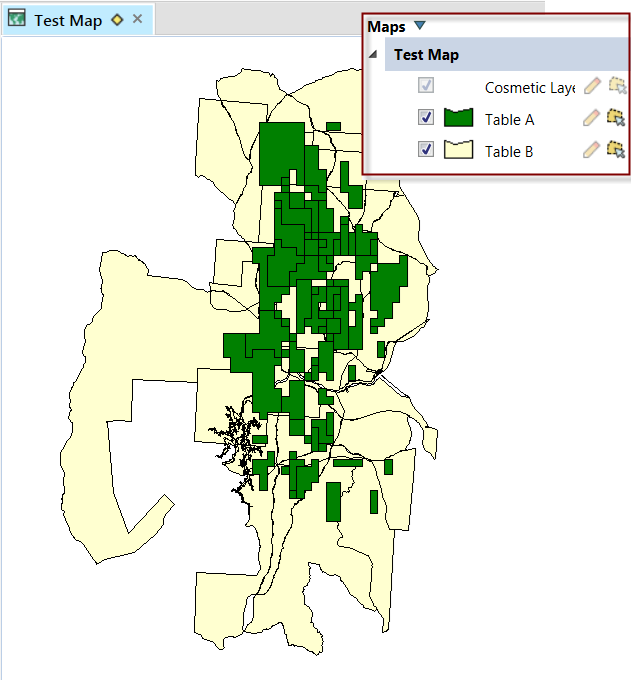This screenshot has width=631, height=680.
Task: Select the Test Map tab
Action: coord(68,20)
